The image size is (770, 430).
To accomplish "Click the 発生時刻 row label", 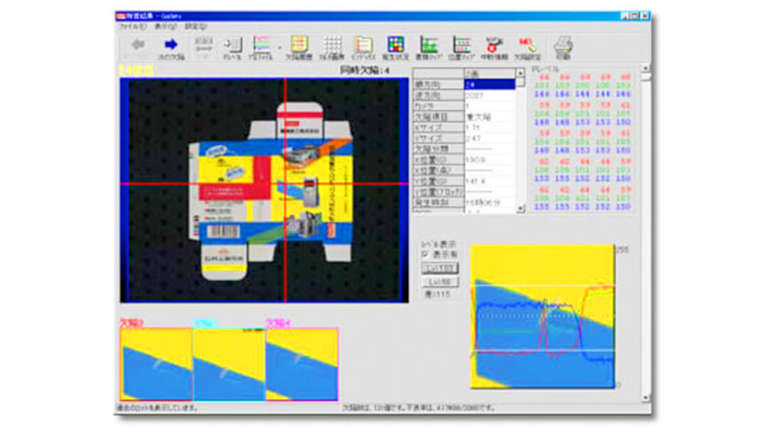I will 438,202.
